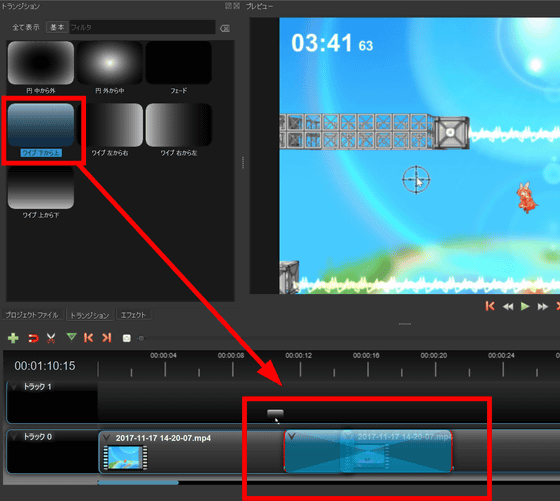Close the Transitions dock panel
Screen dimensions: 560x501
pos(236,6)
